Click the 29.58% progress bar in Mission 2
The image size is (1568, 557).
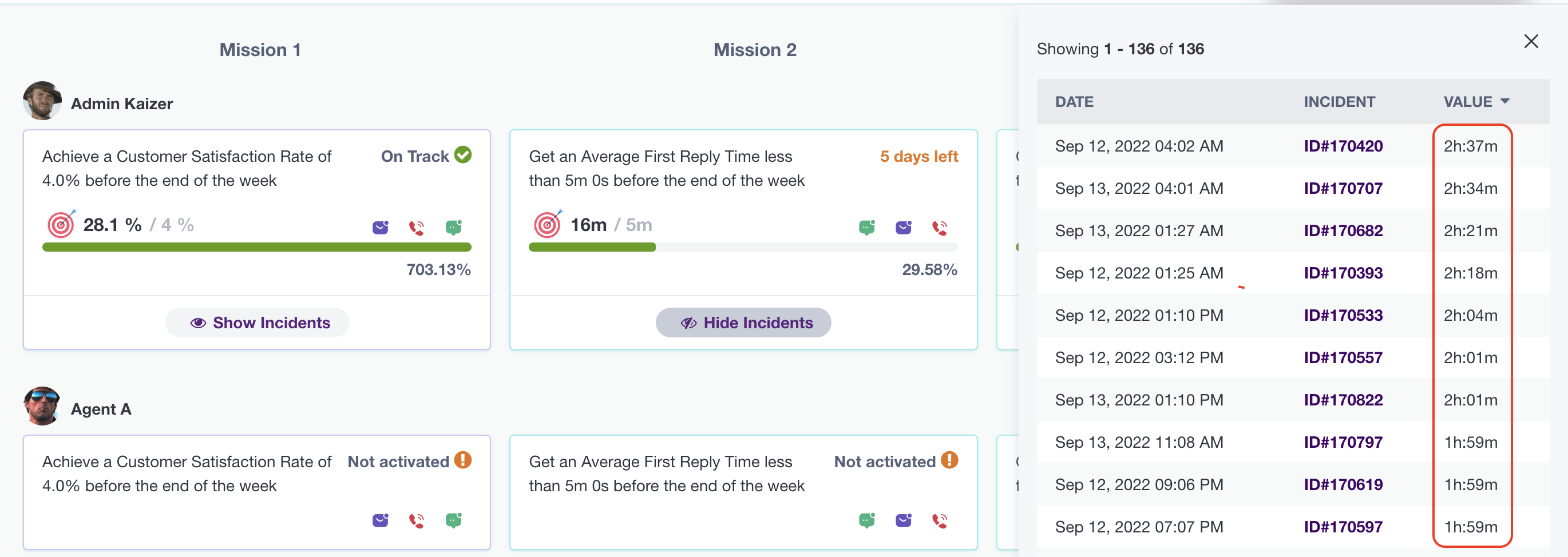pos(743,247)
